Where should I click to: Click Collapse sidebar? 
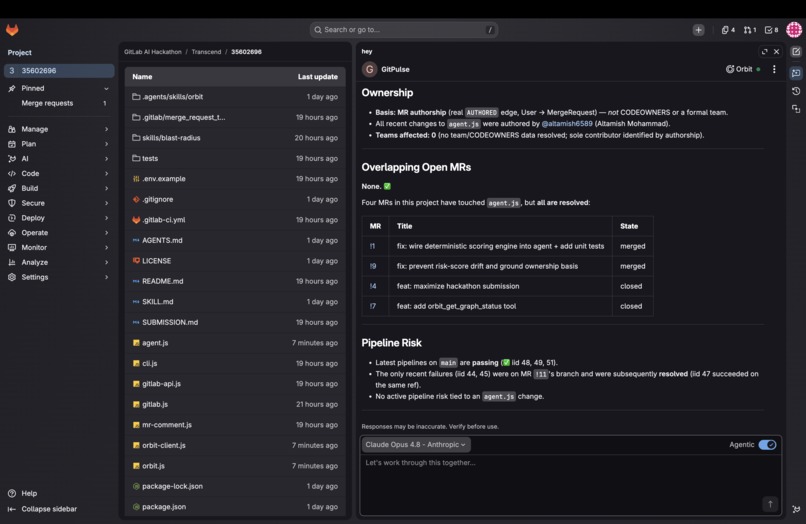[42, 509]
